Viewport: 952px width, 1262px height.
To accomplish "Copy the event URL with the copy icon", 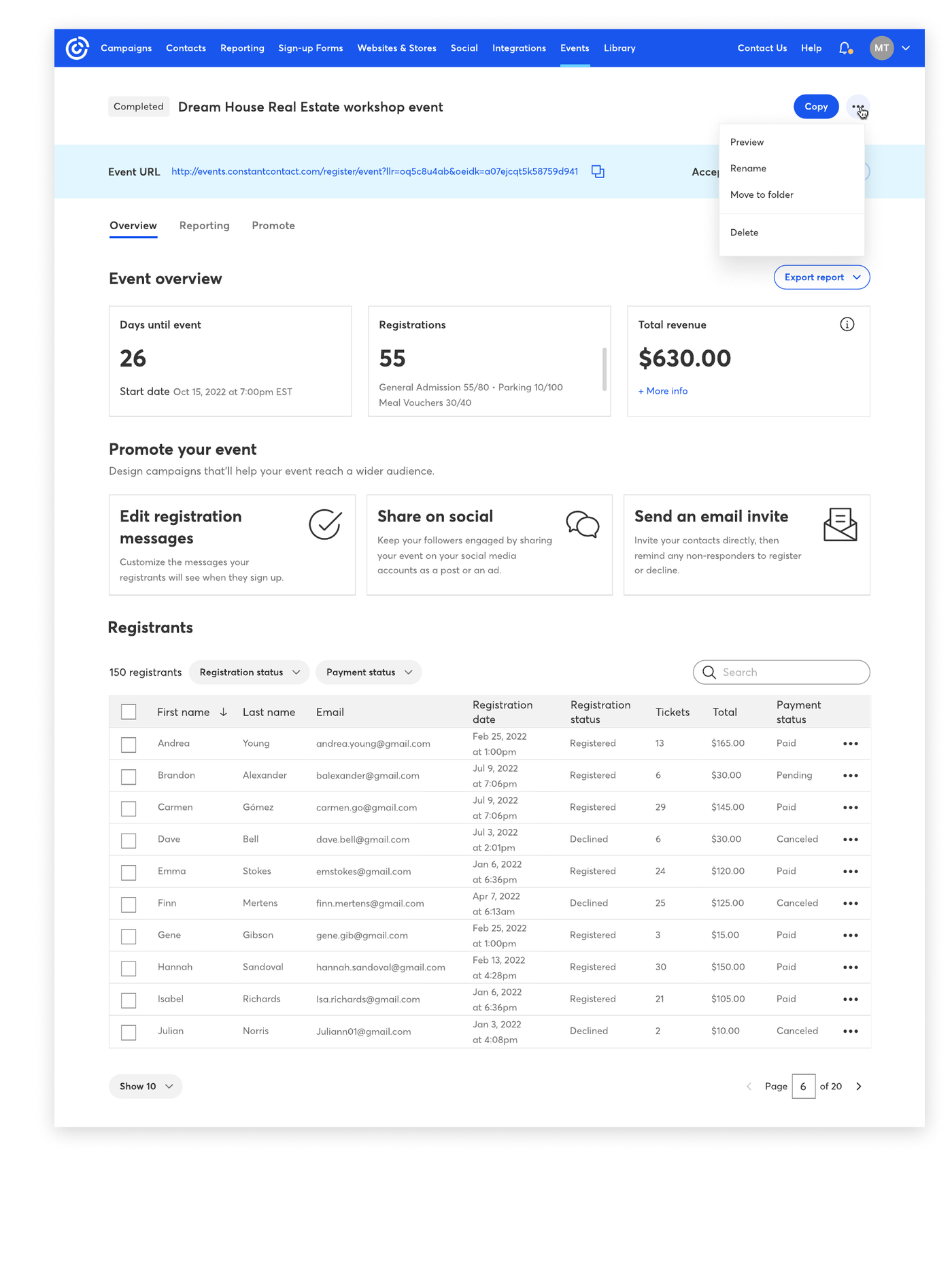I will tap(598, 171).
